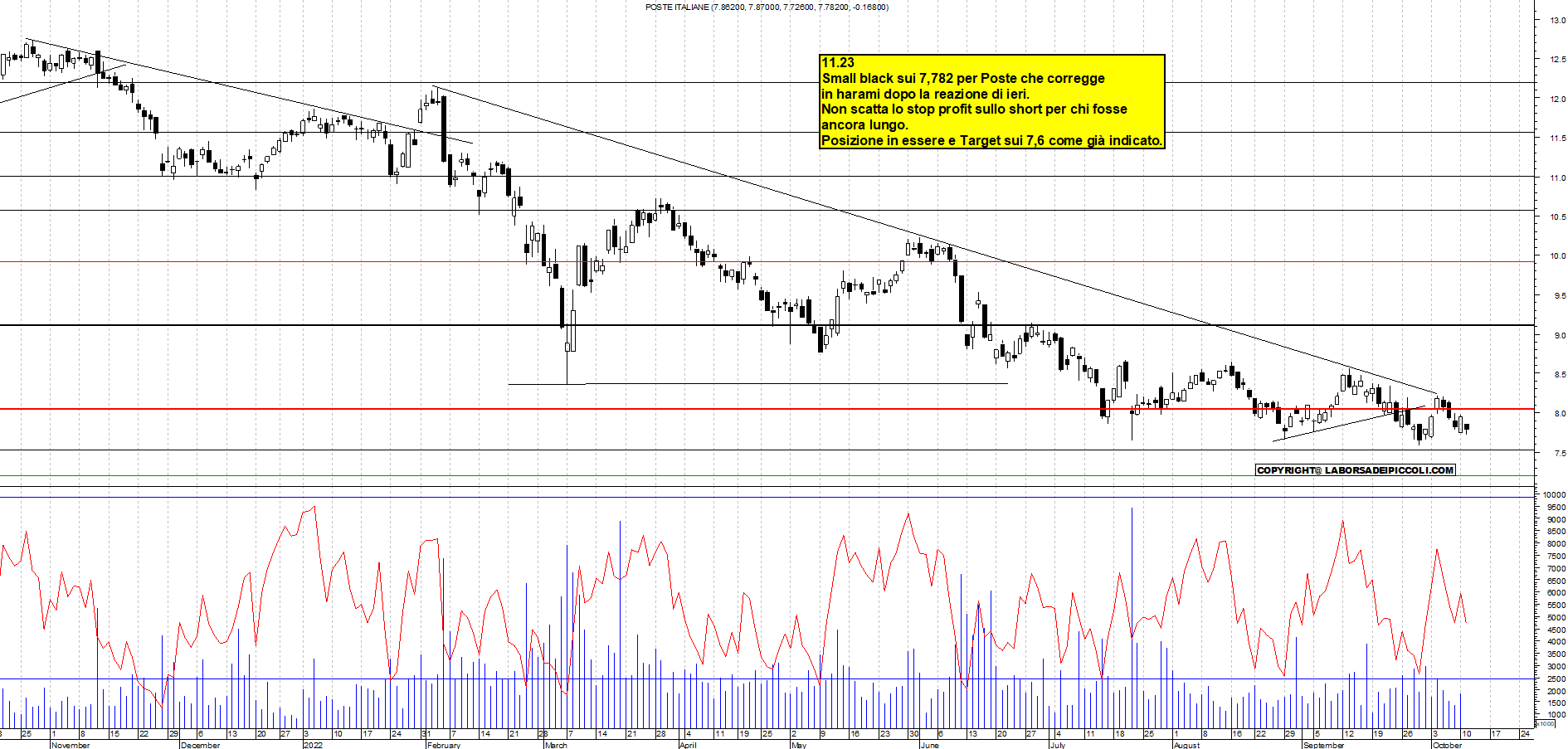This screenshot has width=1568, height=749.
Task: Click the October 10 date tick label
Action: click(x=1467, y=734)
